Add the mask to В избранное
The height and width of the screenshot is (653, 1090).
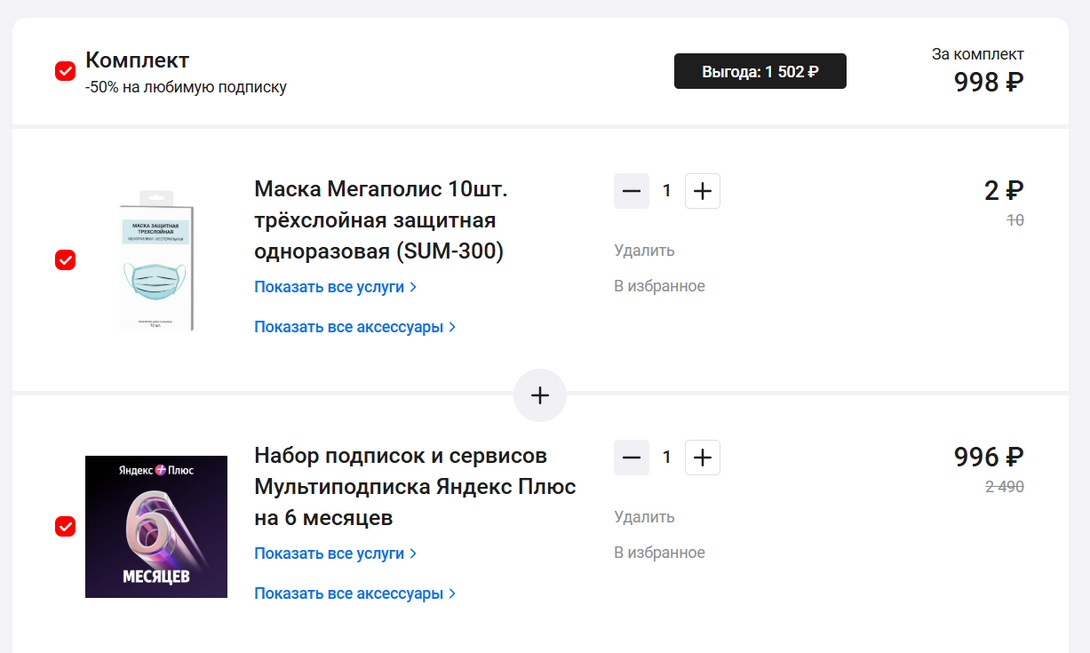659,286
